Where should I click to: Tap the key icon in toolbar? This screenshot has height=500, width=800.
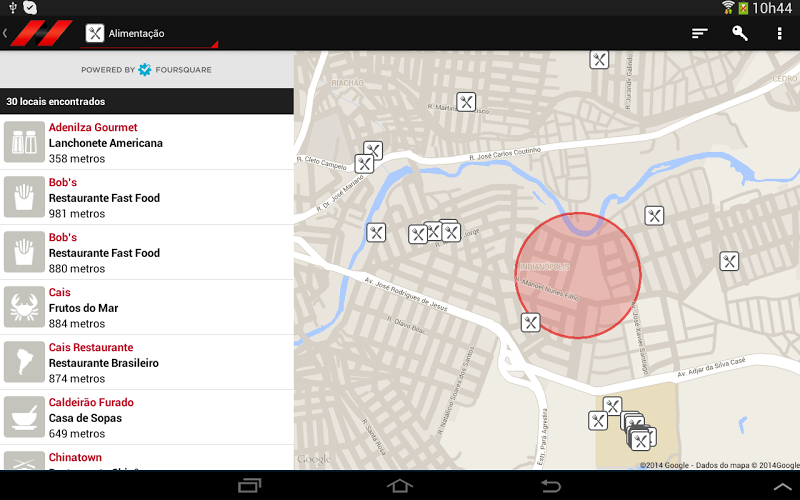coord(740,33)
